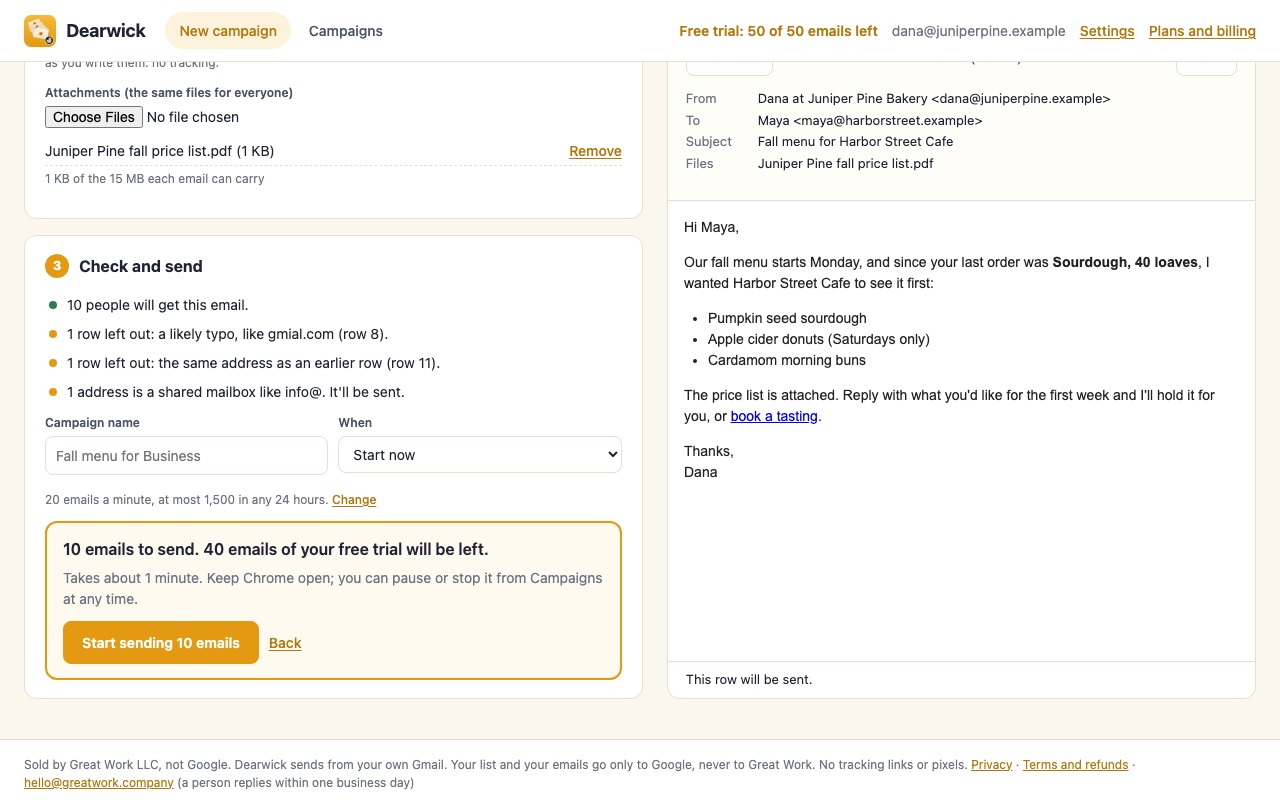Open Terms and refunds in the footer
The width and height of the screenshot is (1280, 800).
[1075, 765]
